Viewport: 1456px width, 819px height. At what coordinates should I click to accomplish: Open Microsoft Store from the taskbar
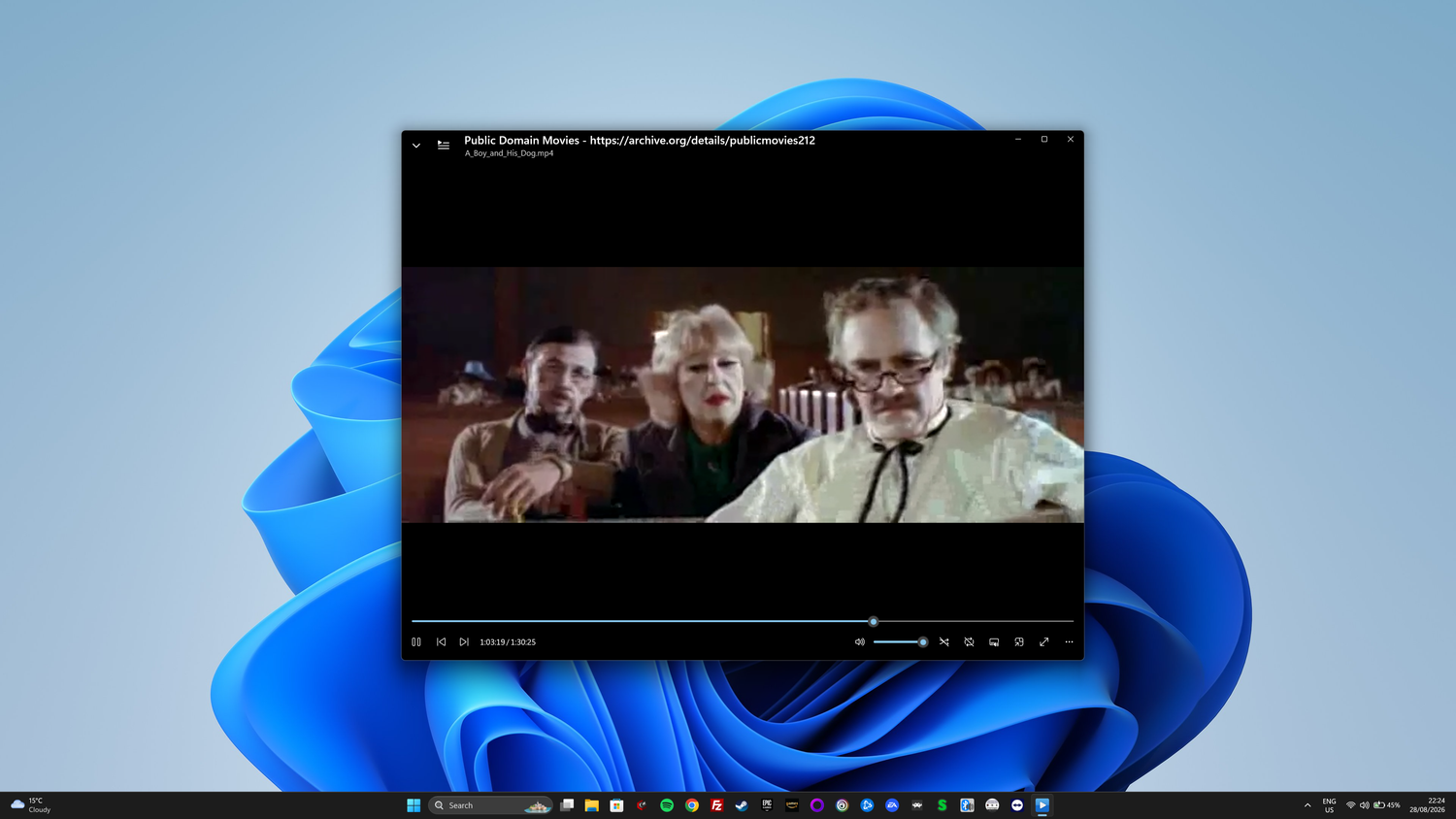[x=616, y=805]
